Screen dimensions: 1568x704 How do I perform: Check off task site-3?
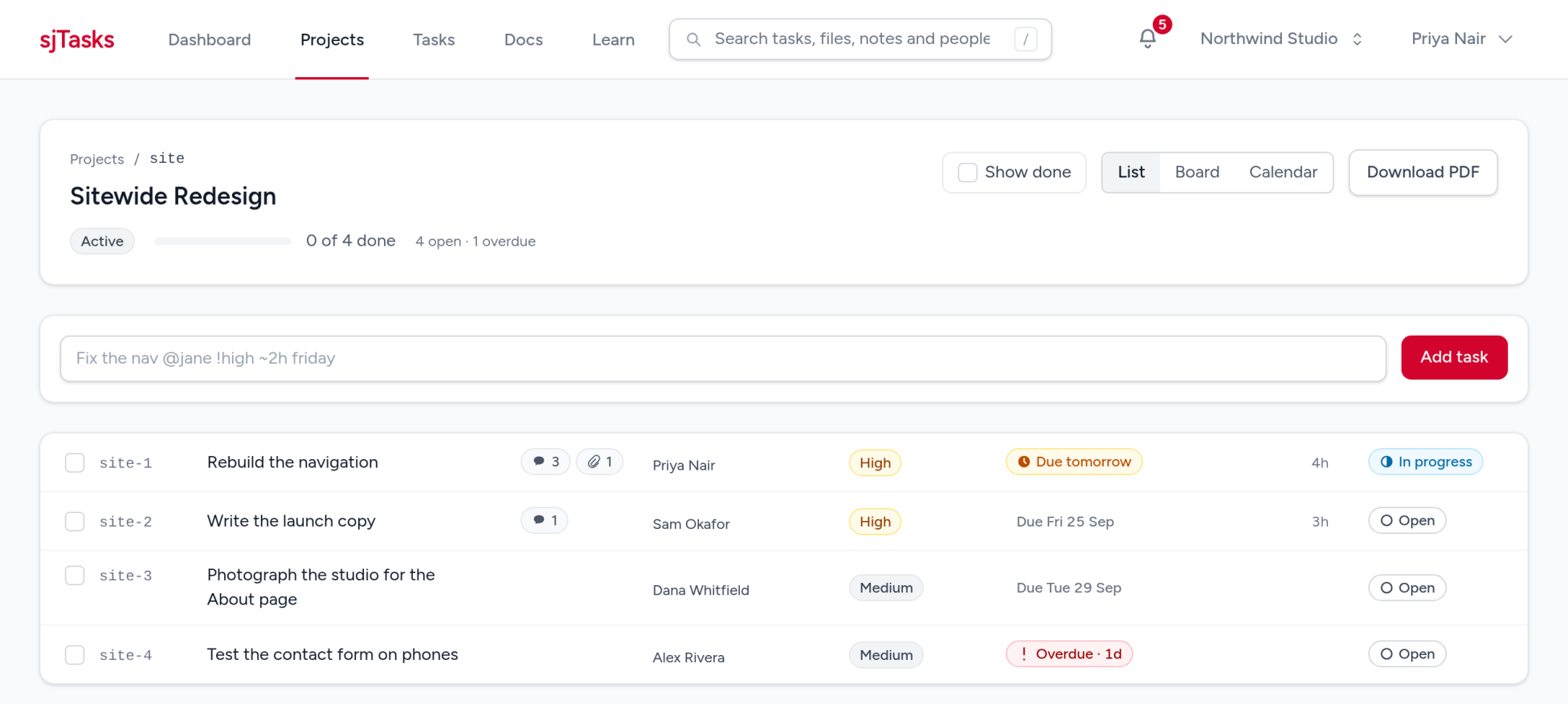(75, 576)
